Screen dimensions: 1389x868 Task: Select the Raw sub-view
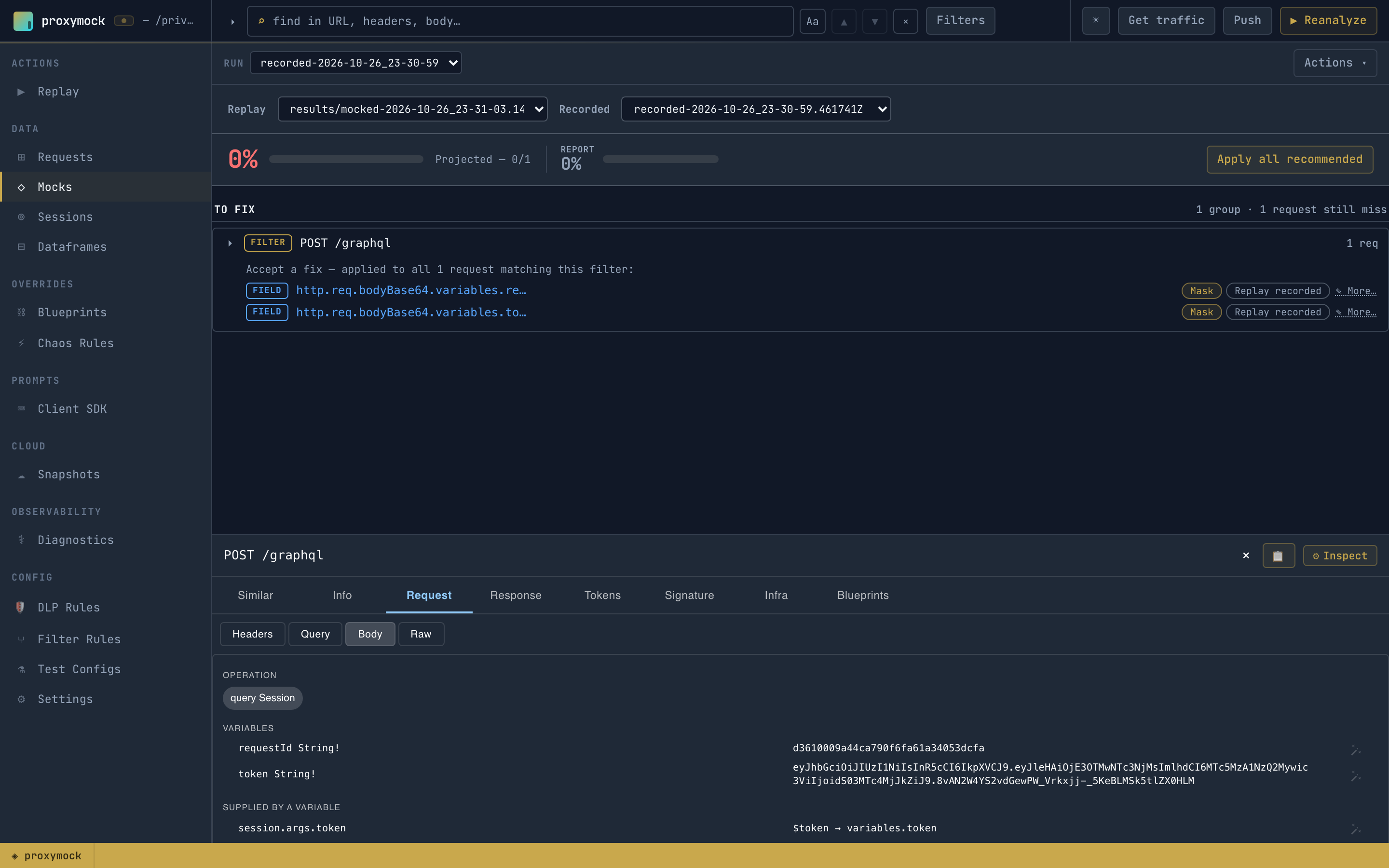[421, 634]
